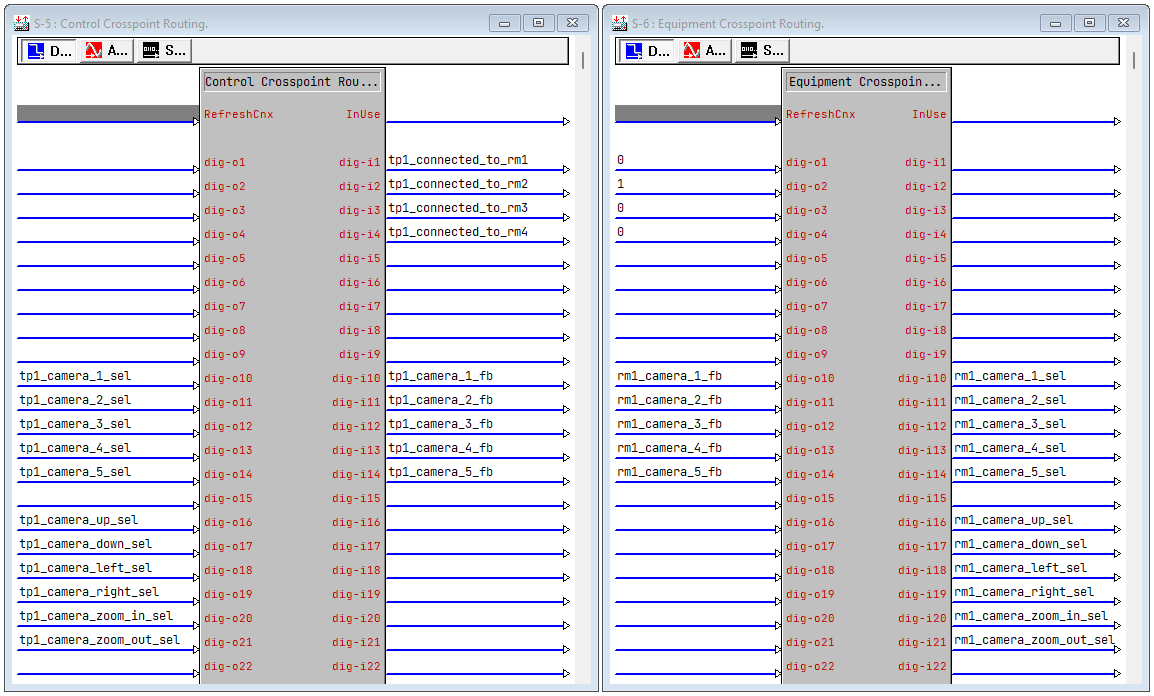Select the tp1_camera_5_fb output signal
1154x696 pixels.
441,473
